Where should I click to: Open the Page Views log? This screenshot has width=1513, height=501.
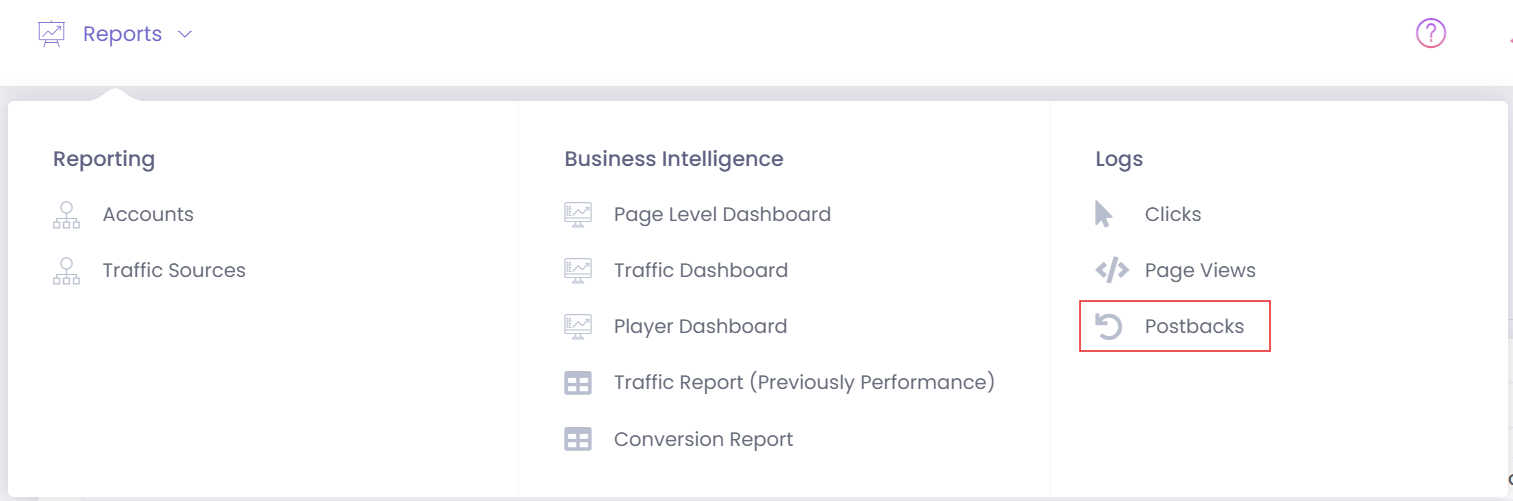(1200, 270)
